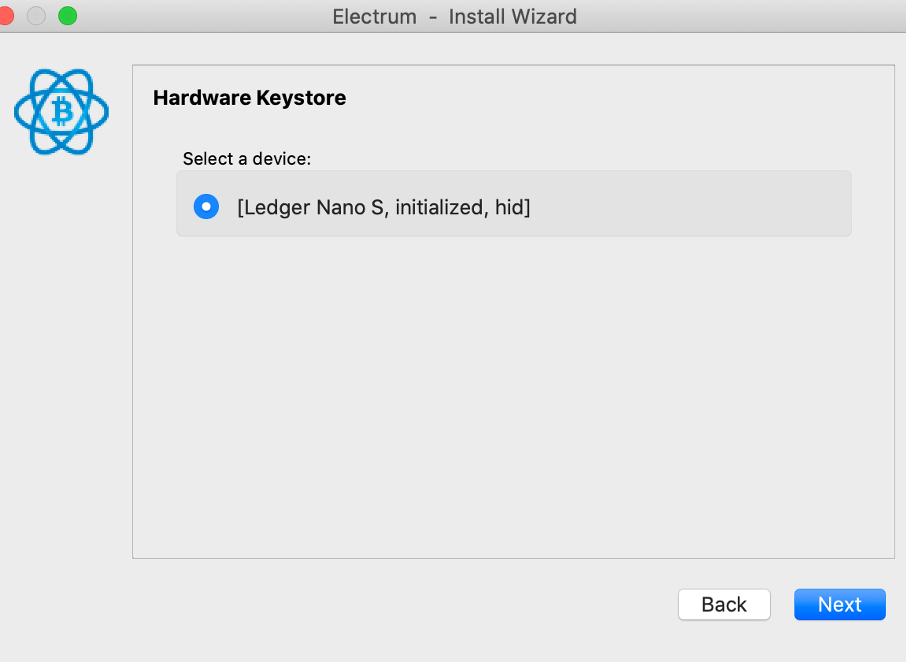906x662 pixels.
Task: Select the Ledger Nano S radio button
Action: click(206, 207)
